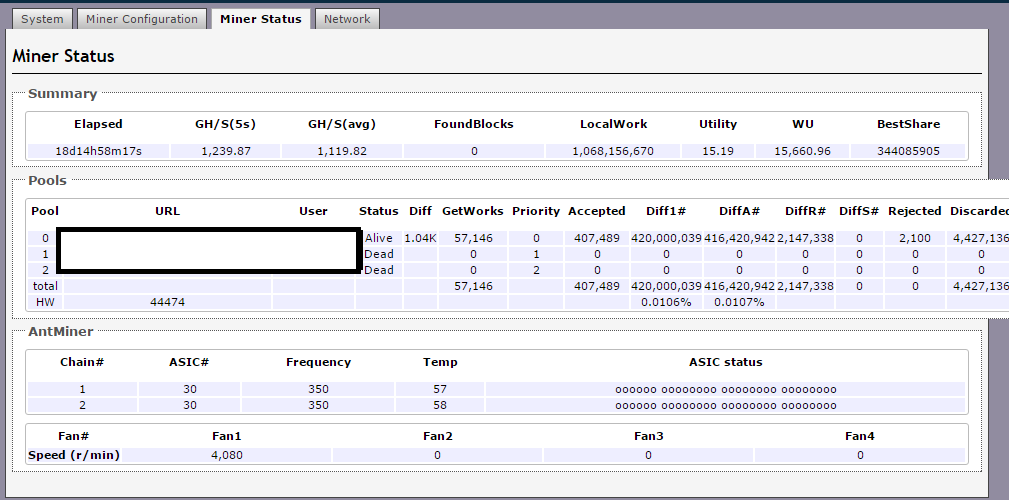Viewport: 1009px width, 500px height.
Task: Select the Miner Status tab
Action: click(x=260, y=19)
